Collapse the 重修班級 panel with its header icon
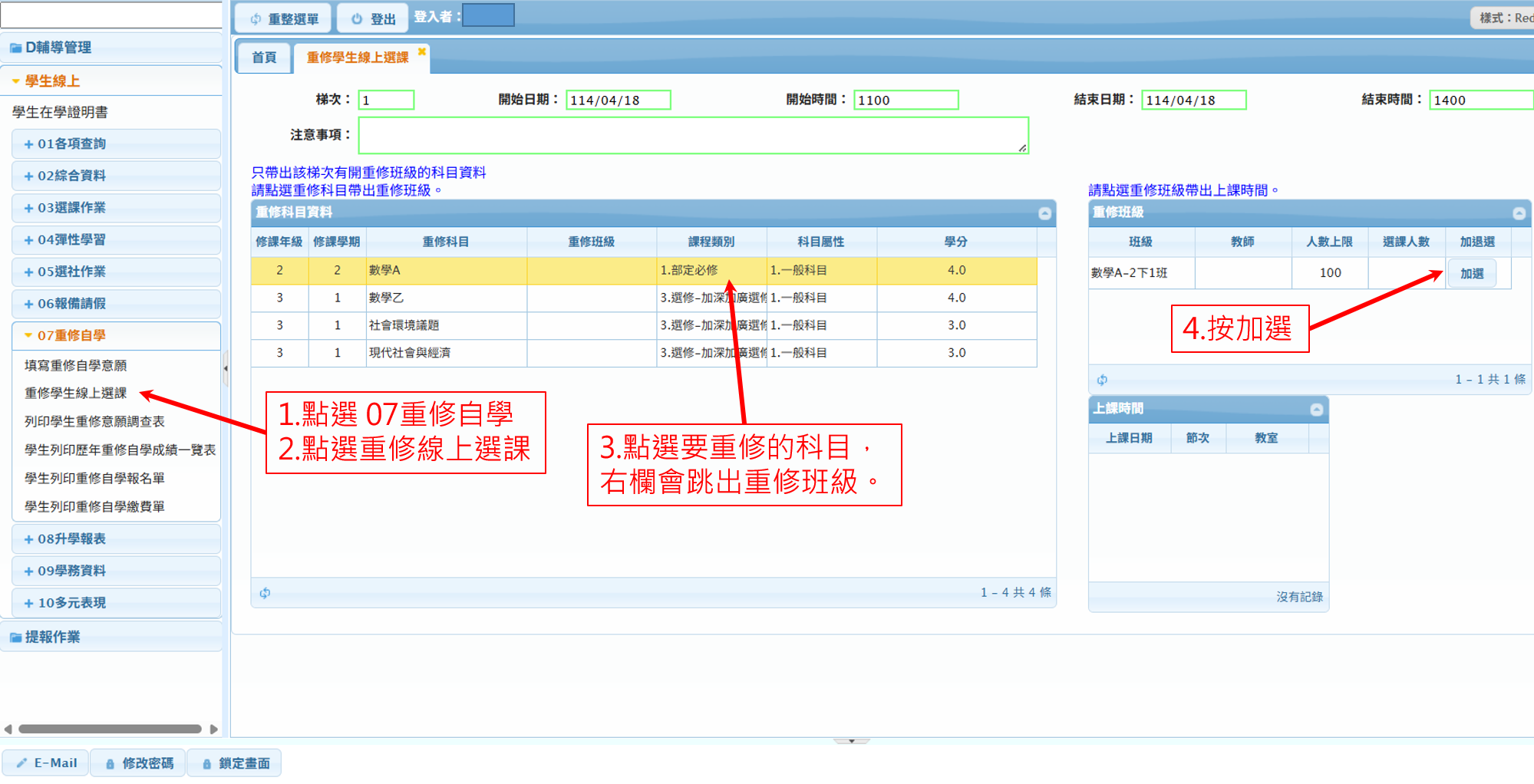The image size is (1534, 784). click(x=1519, y=213)
